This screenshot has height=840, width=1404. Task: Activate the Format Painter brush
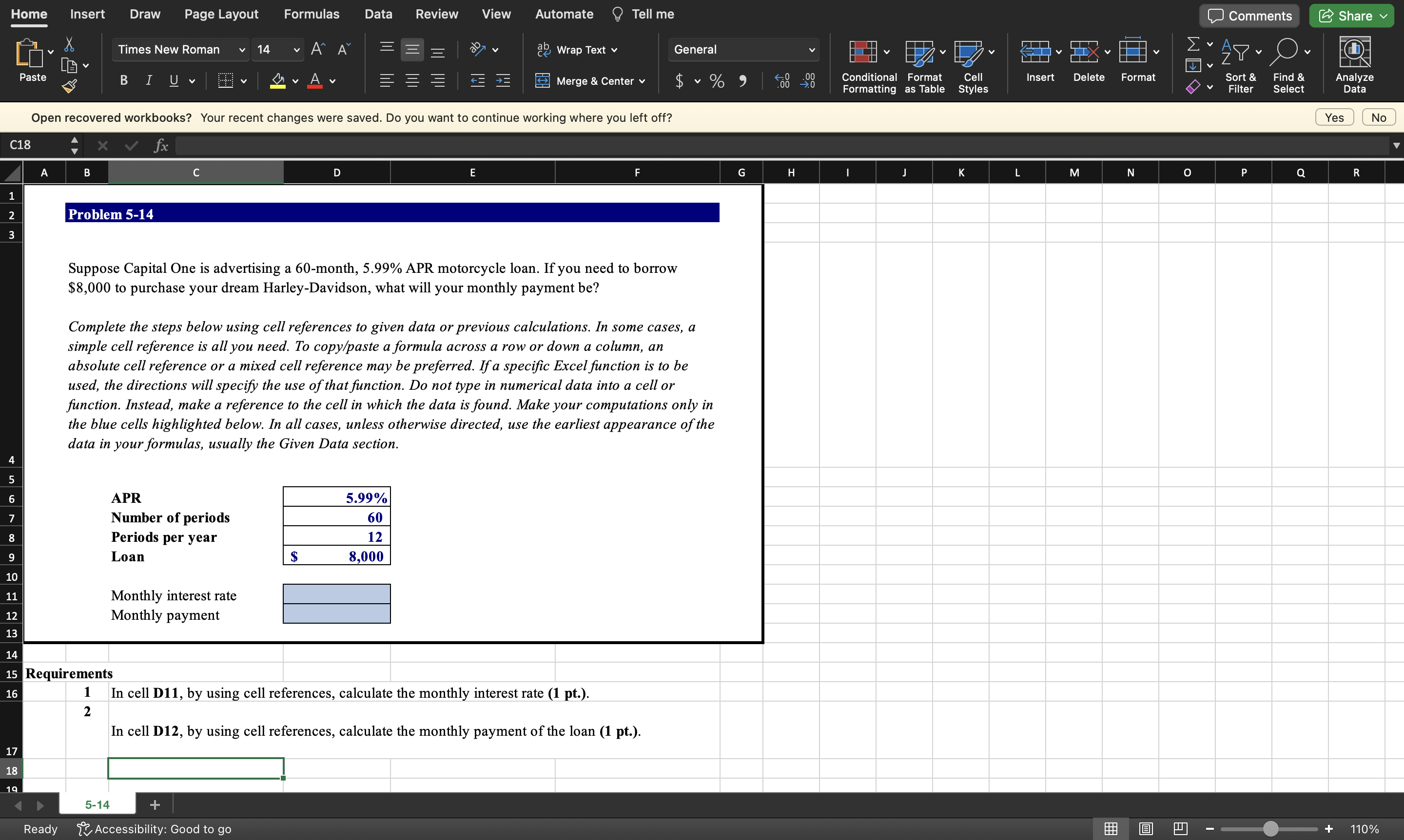click(x=69, y=86)
